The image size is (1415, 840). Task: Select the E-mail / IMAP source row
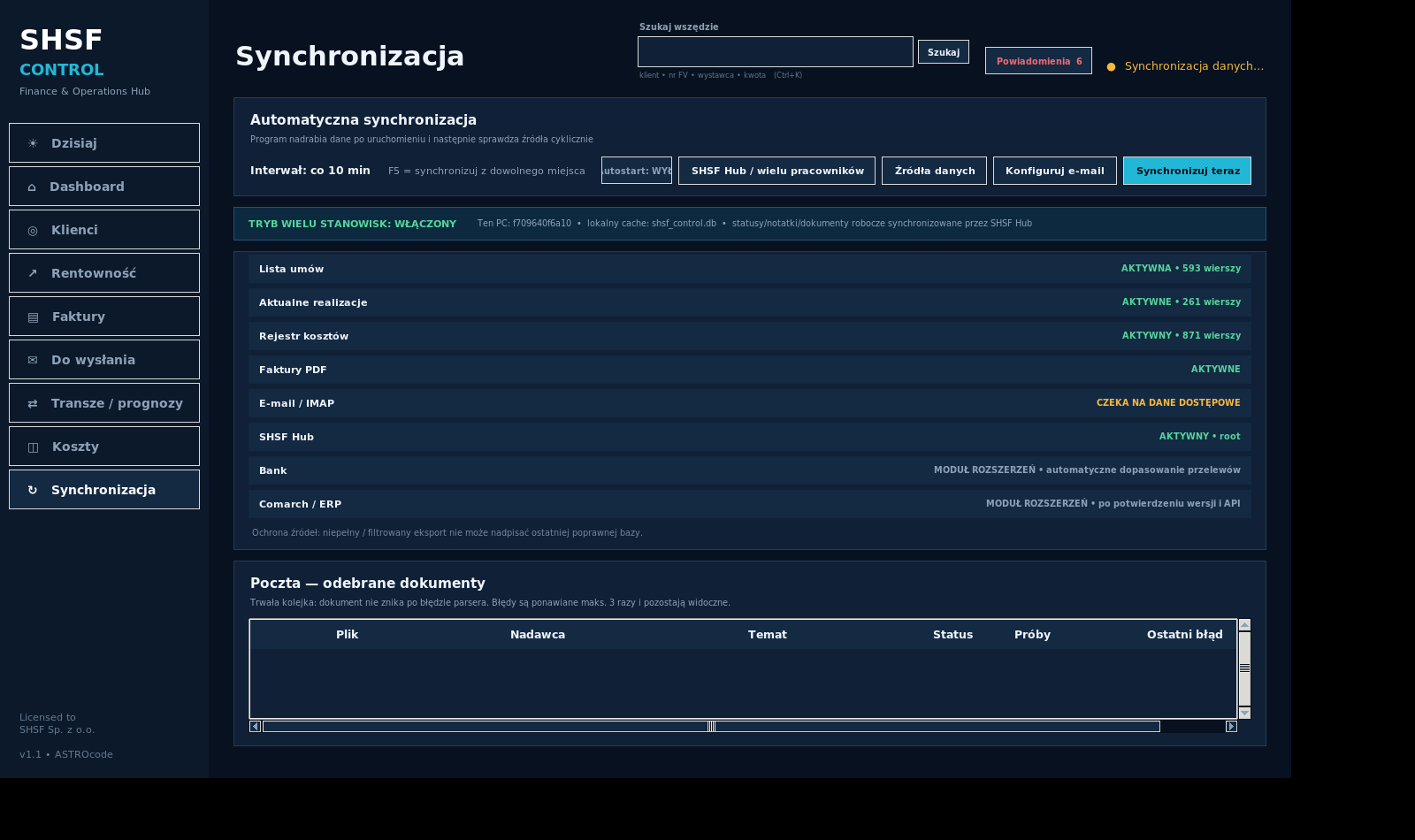point(750,403)
